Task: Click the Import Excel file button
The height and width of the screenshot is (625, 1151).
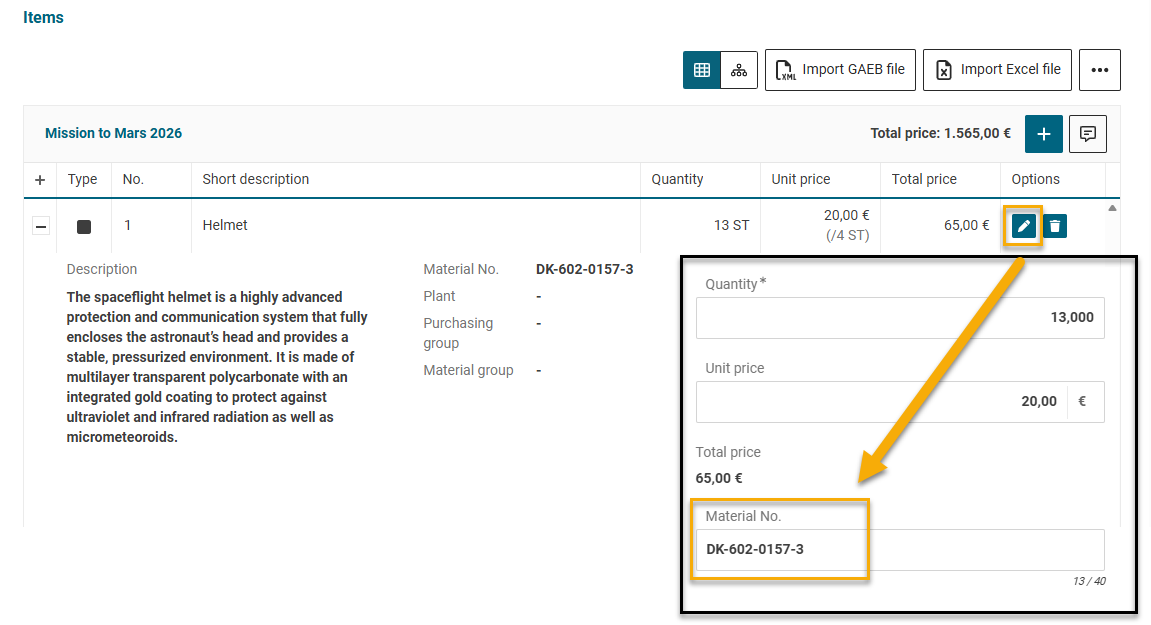Action: pyautogui.click(x=997, y=70)
